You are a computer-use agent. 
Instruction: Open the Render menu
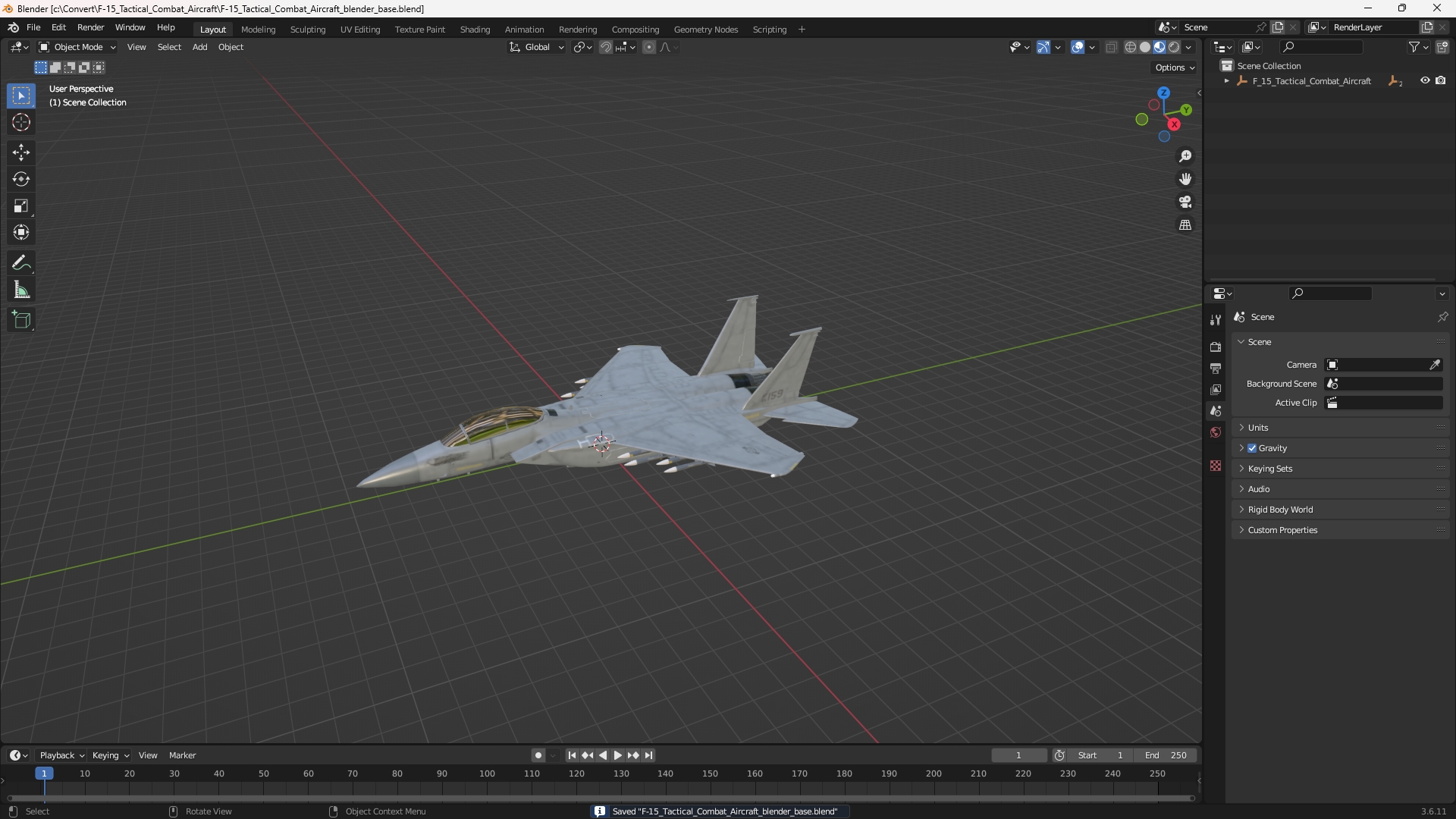(x=90, y=28)
